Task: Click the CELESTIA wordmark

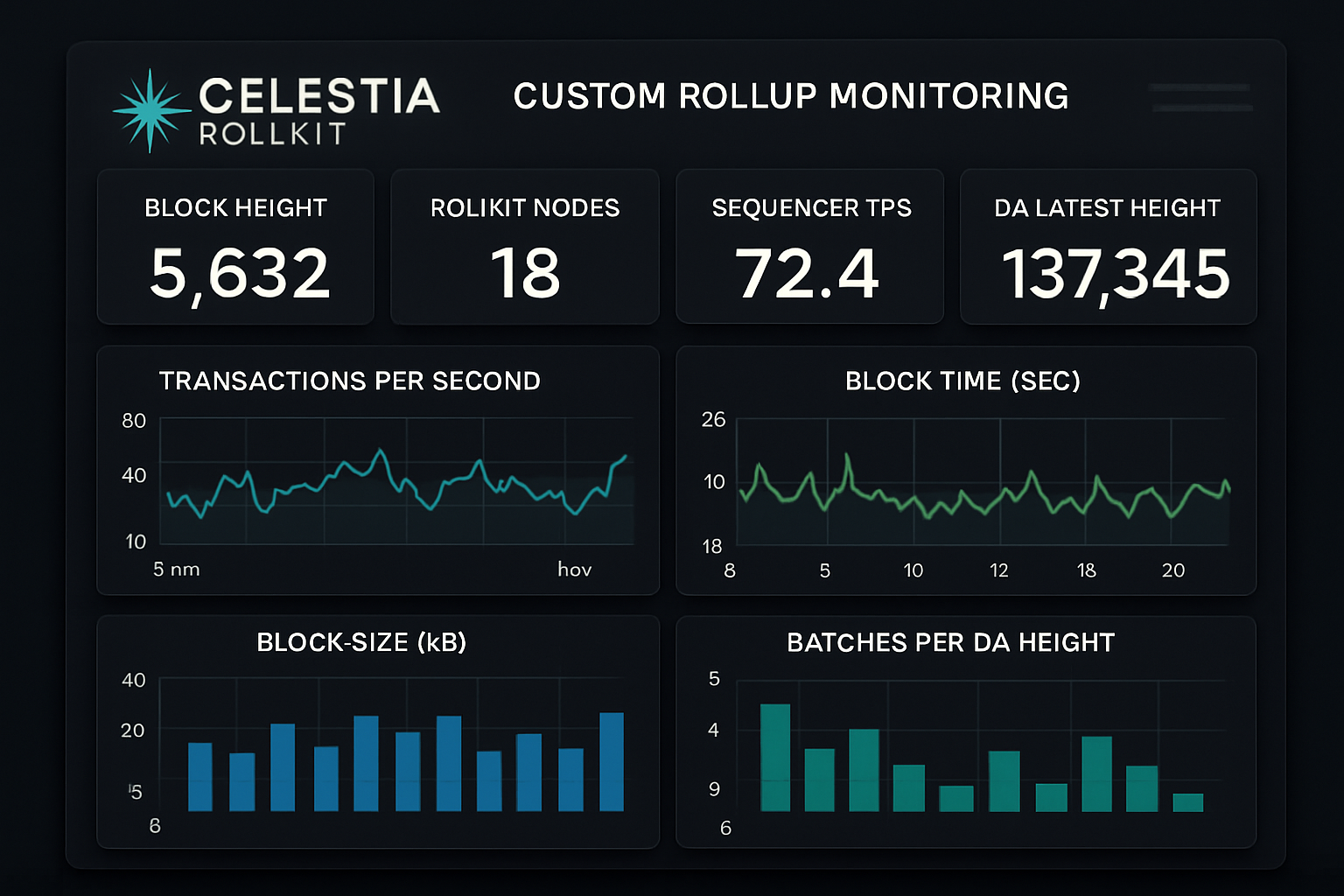Action: [320, 96]
